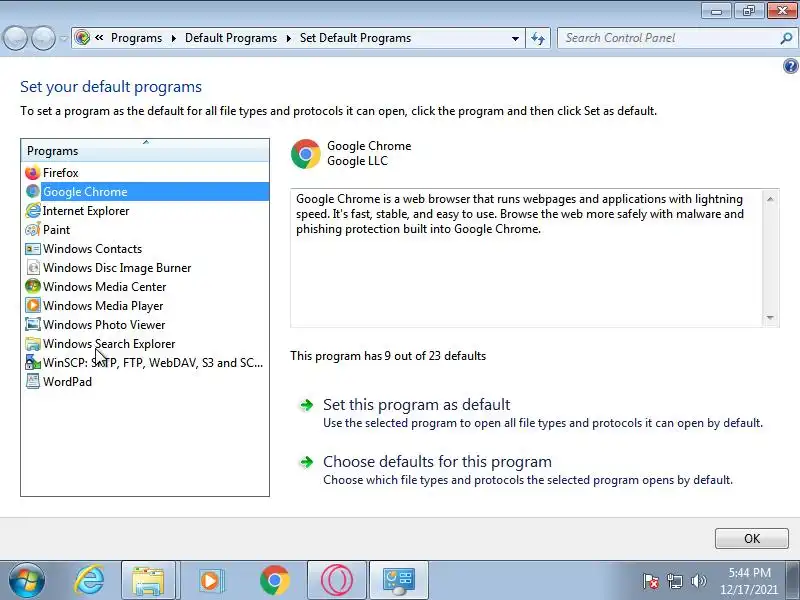
Task: Go to Programs breadcrumb
Action: tap(136, 38)
